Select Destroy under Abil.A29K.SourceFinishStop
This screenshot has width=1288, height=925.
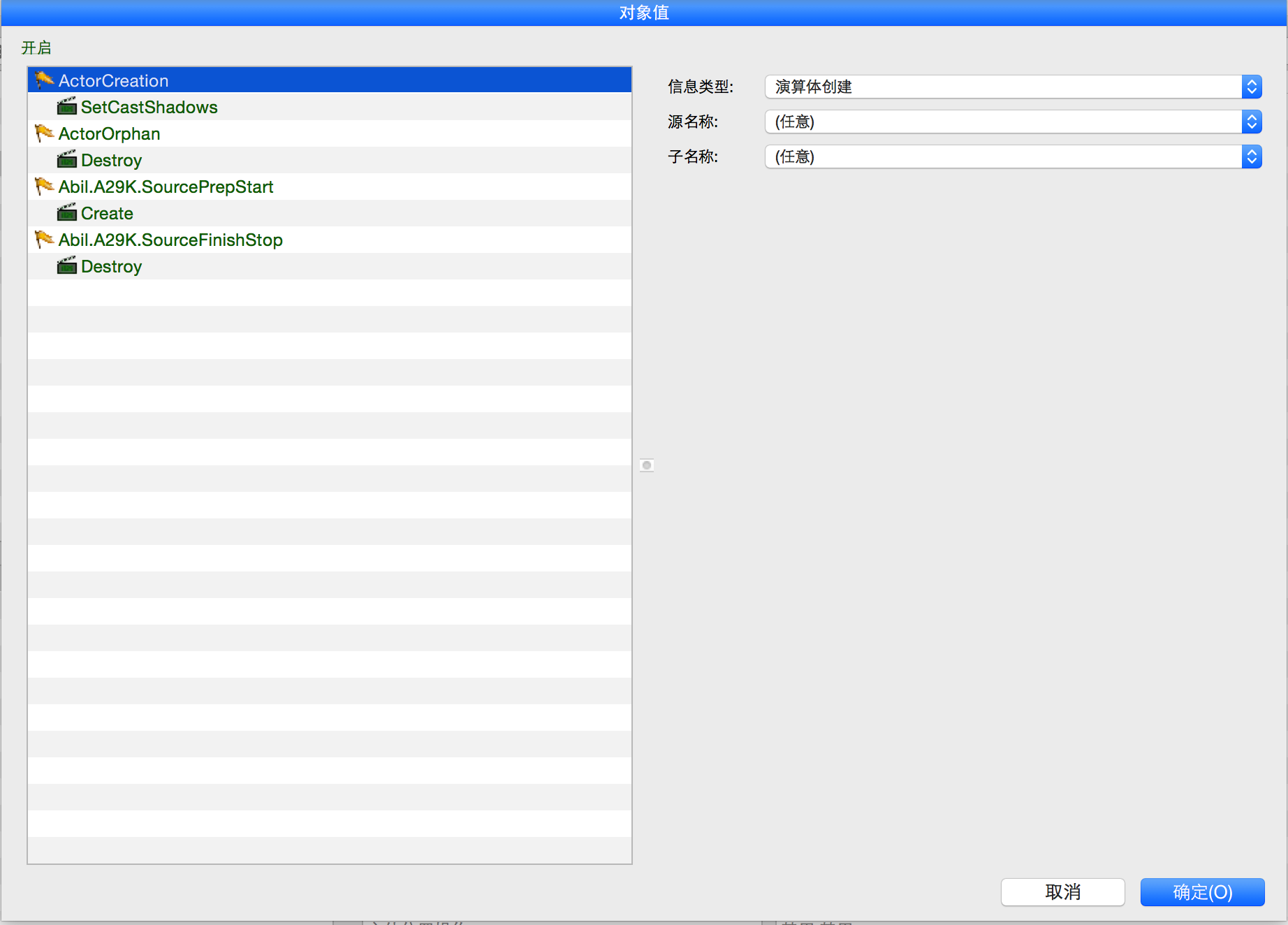[x=330, y=266]
